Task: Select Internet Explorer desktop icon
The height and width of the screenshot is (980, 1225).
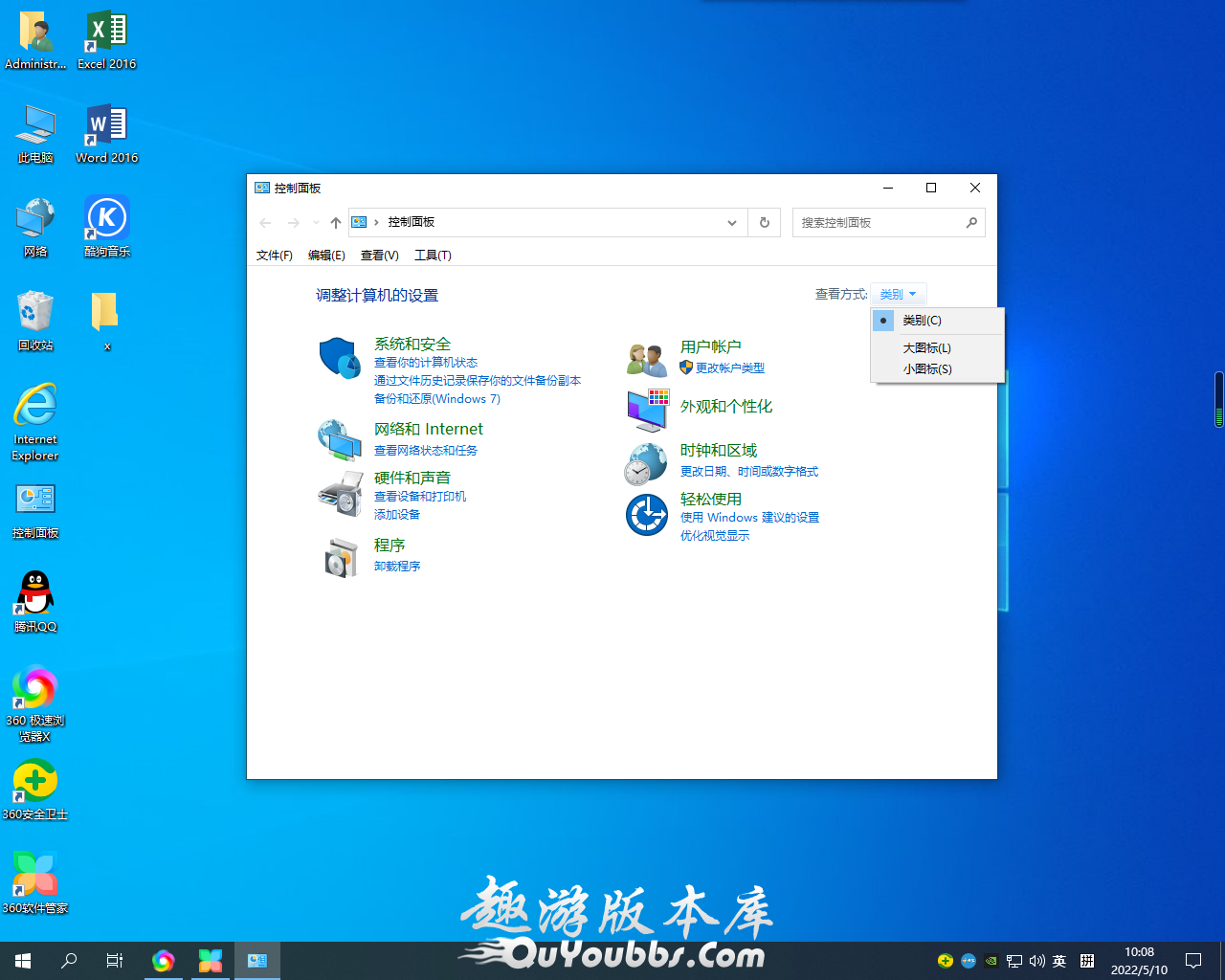Action: (x=35, y=422)
